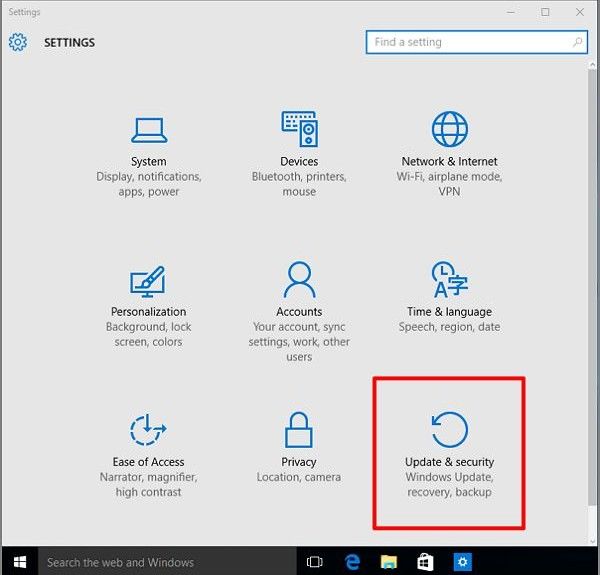
Task: Open the Devices keyboard and speaker icon
Action: point(300,129)
